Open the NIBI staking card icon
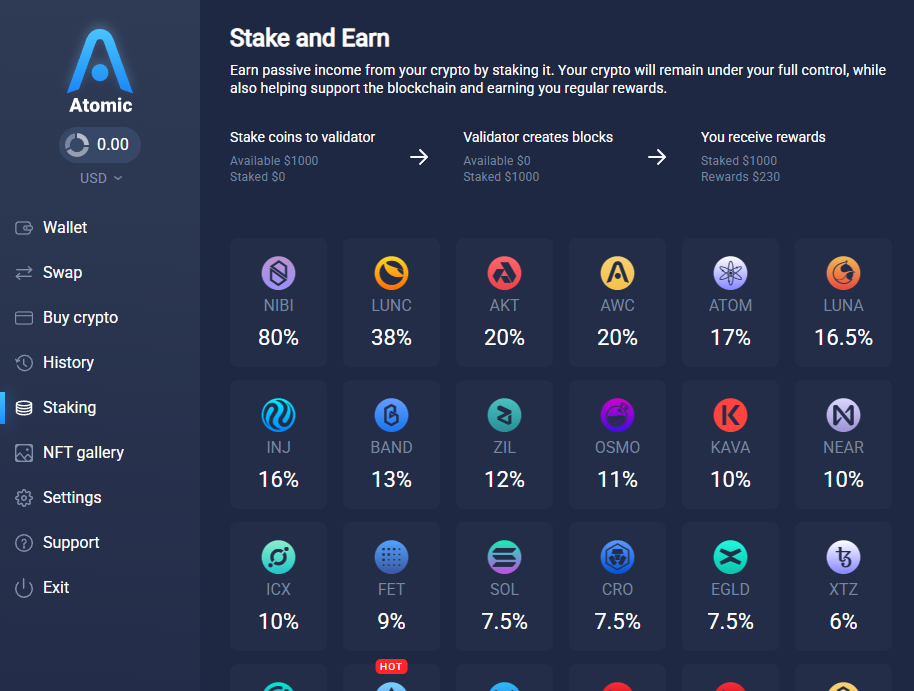 tap(278, 273)
